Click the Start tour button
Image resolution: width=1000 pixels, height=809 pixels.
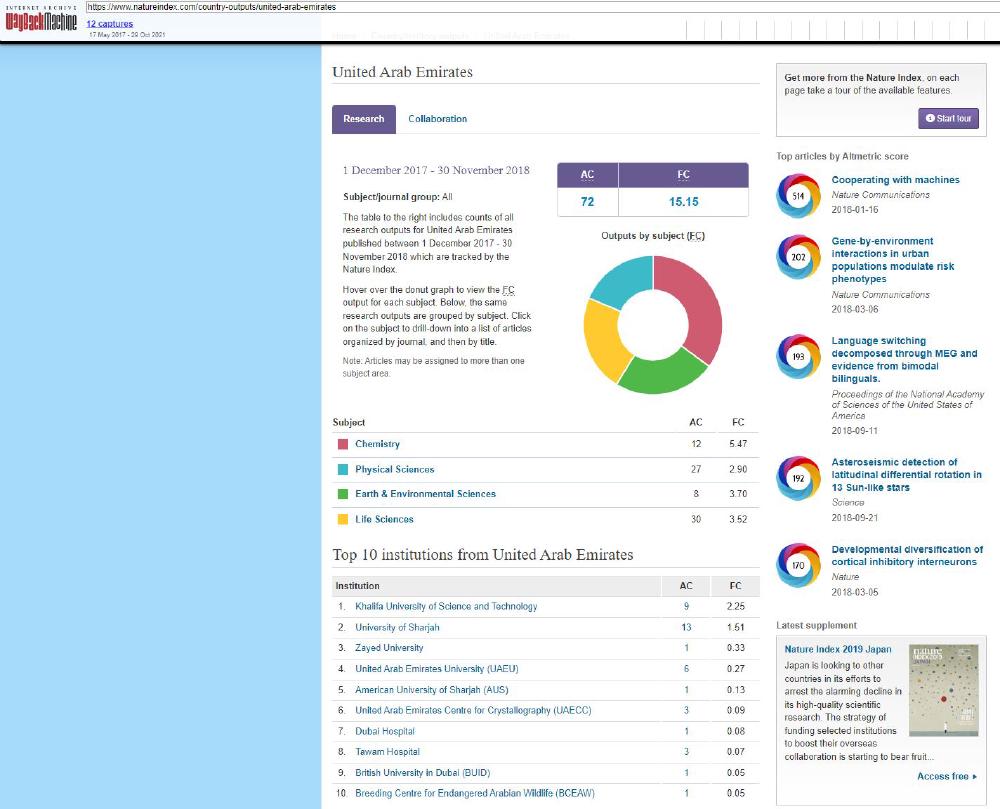pos(948,118)
